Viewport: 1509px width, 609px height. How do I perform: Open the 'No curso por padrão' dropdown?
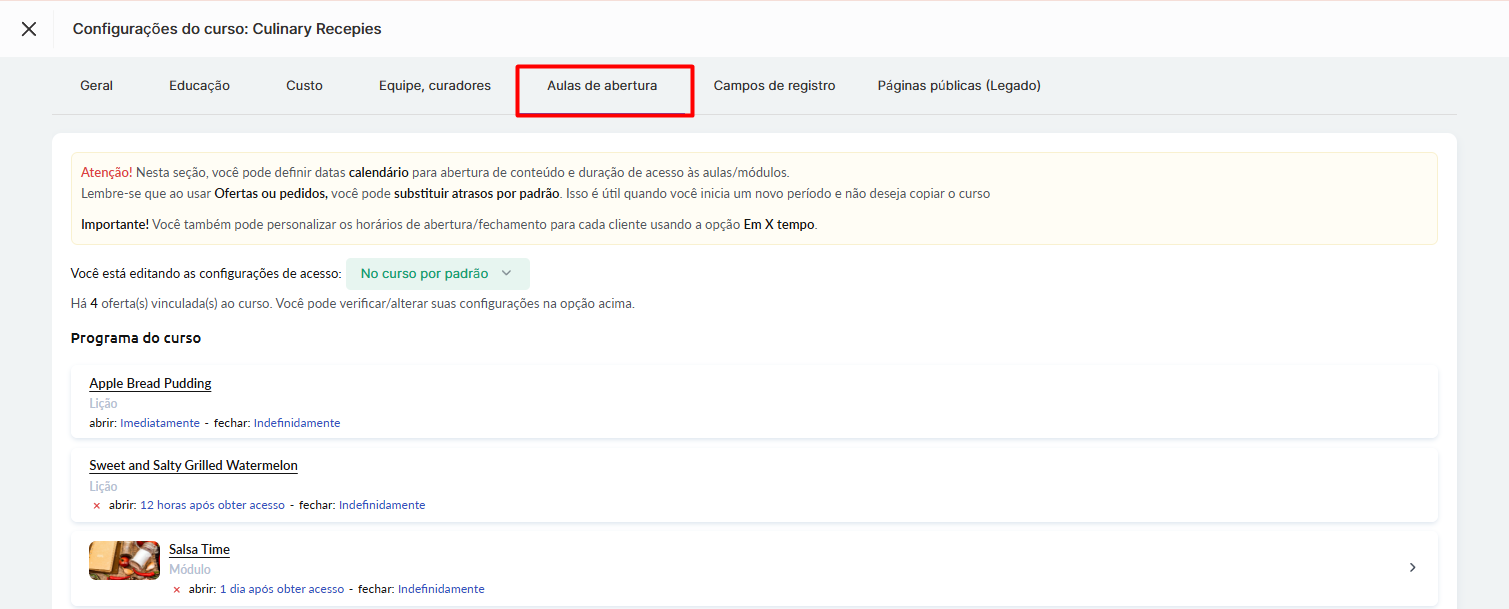click(437, 274)
